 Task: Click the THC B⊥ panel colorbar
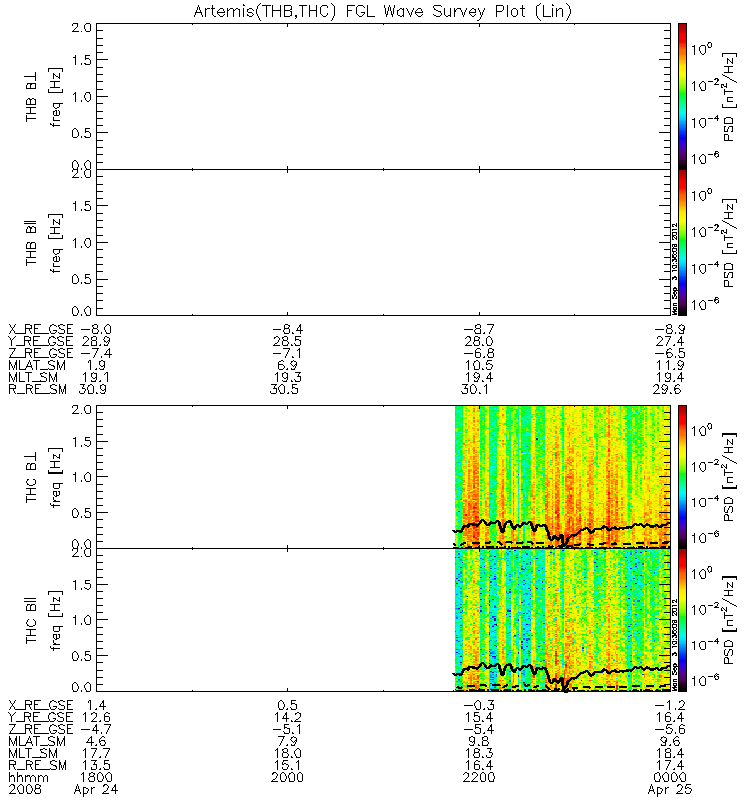click(682, 477)
